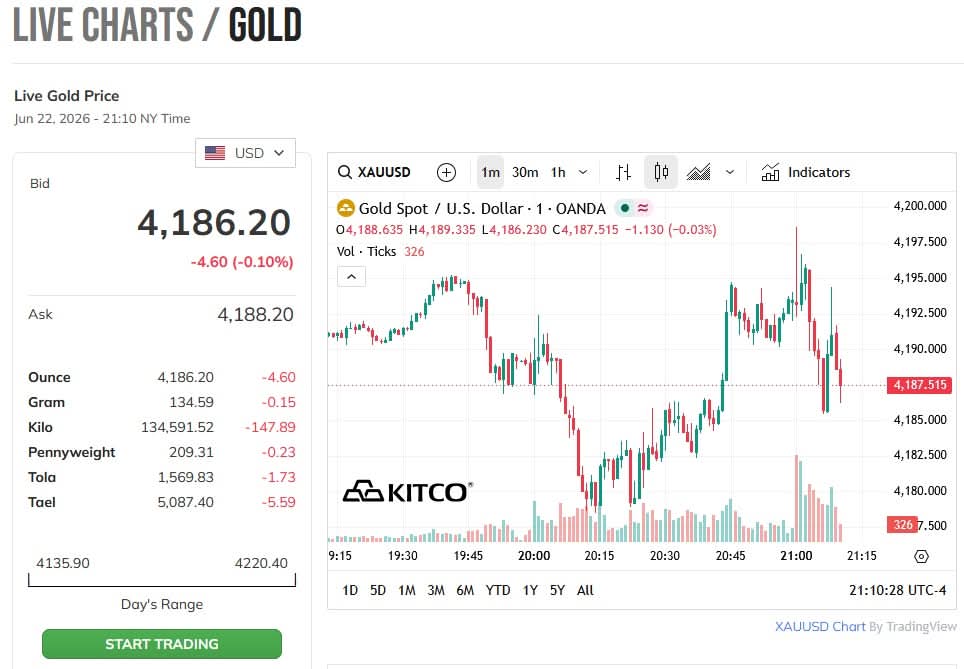Expand more time intervals chevron
This screenshot has width=964, height=669.
point(583,173)
